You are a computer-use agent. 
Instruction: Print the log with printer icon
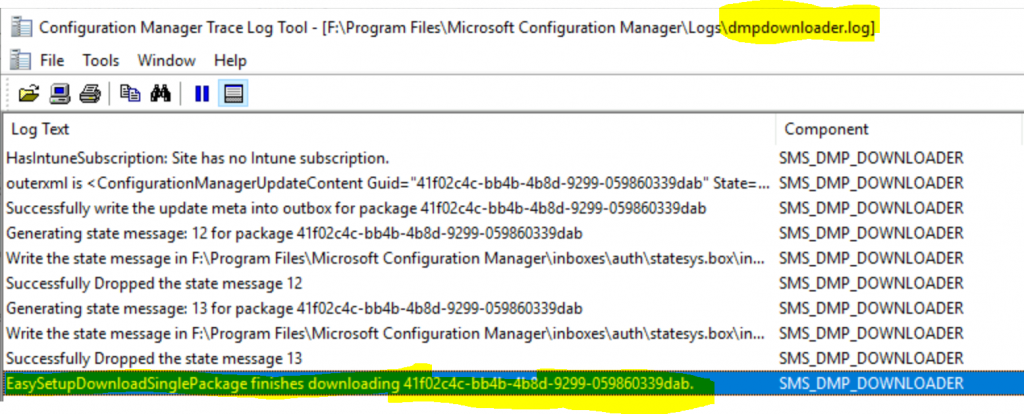click(89, 94)
